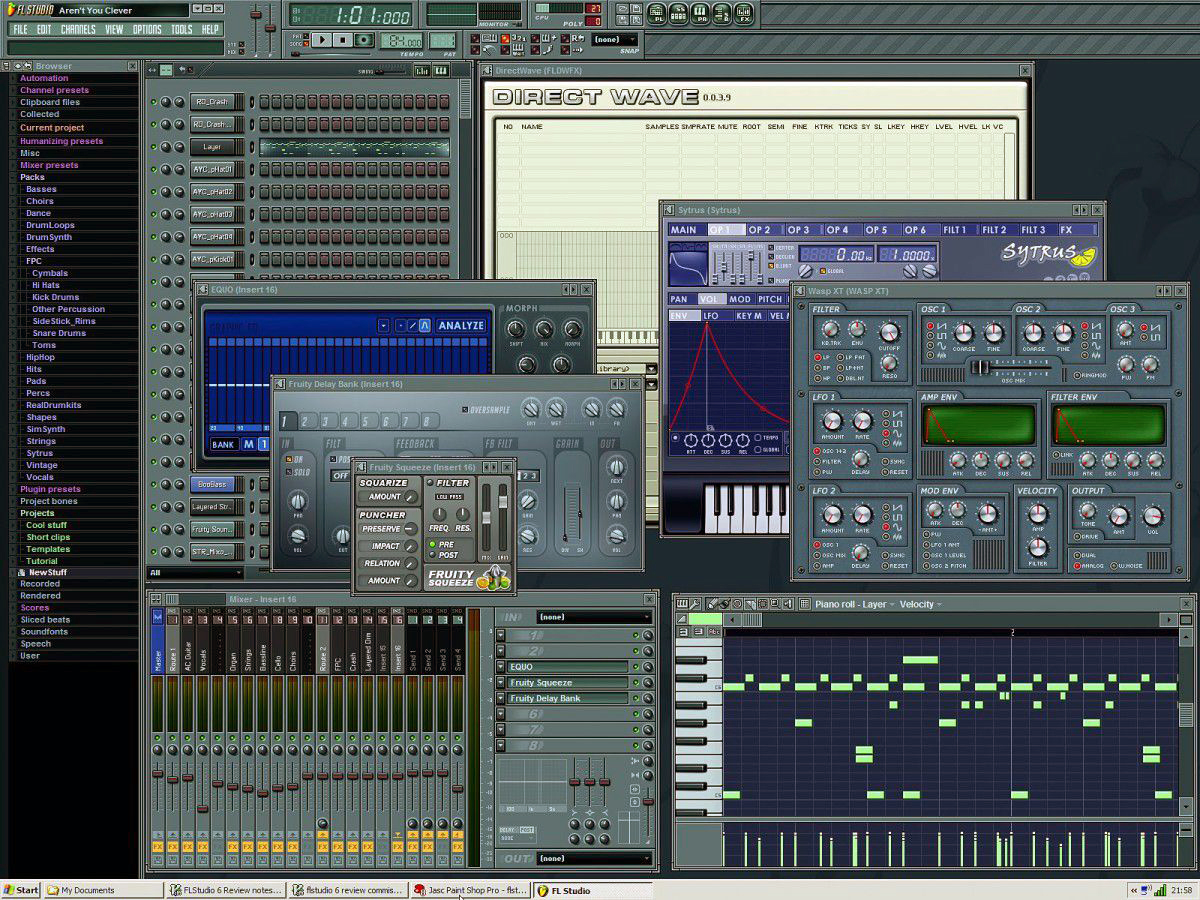Open the FILE menu
This screenshot has height=900, width=1200.
coord(20,29)
